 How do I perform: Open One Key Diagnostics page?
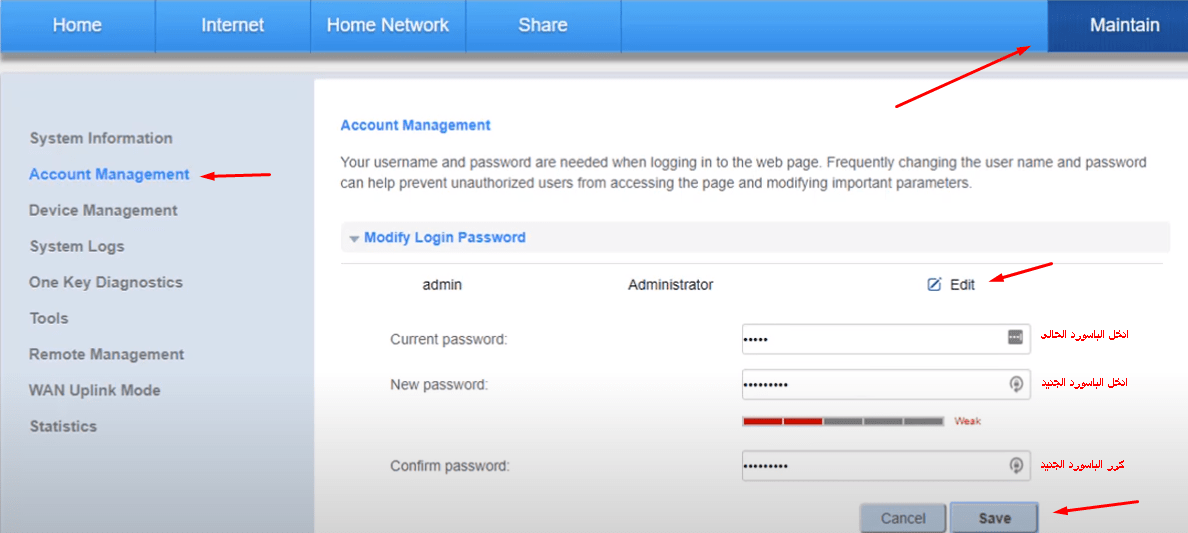tap(106, 282)
